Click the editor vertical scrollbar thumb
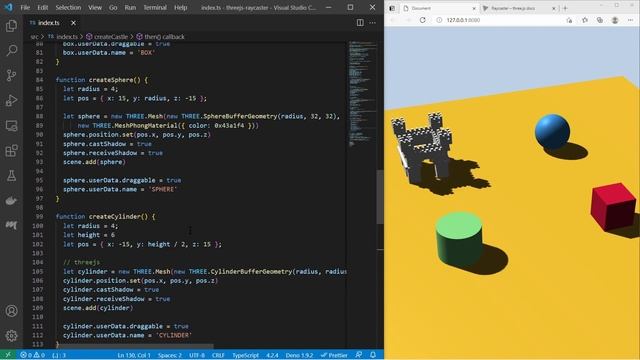This screenshot has width=640, height=360. [x=380, y=197]
